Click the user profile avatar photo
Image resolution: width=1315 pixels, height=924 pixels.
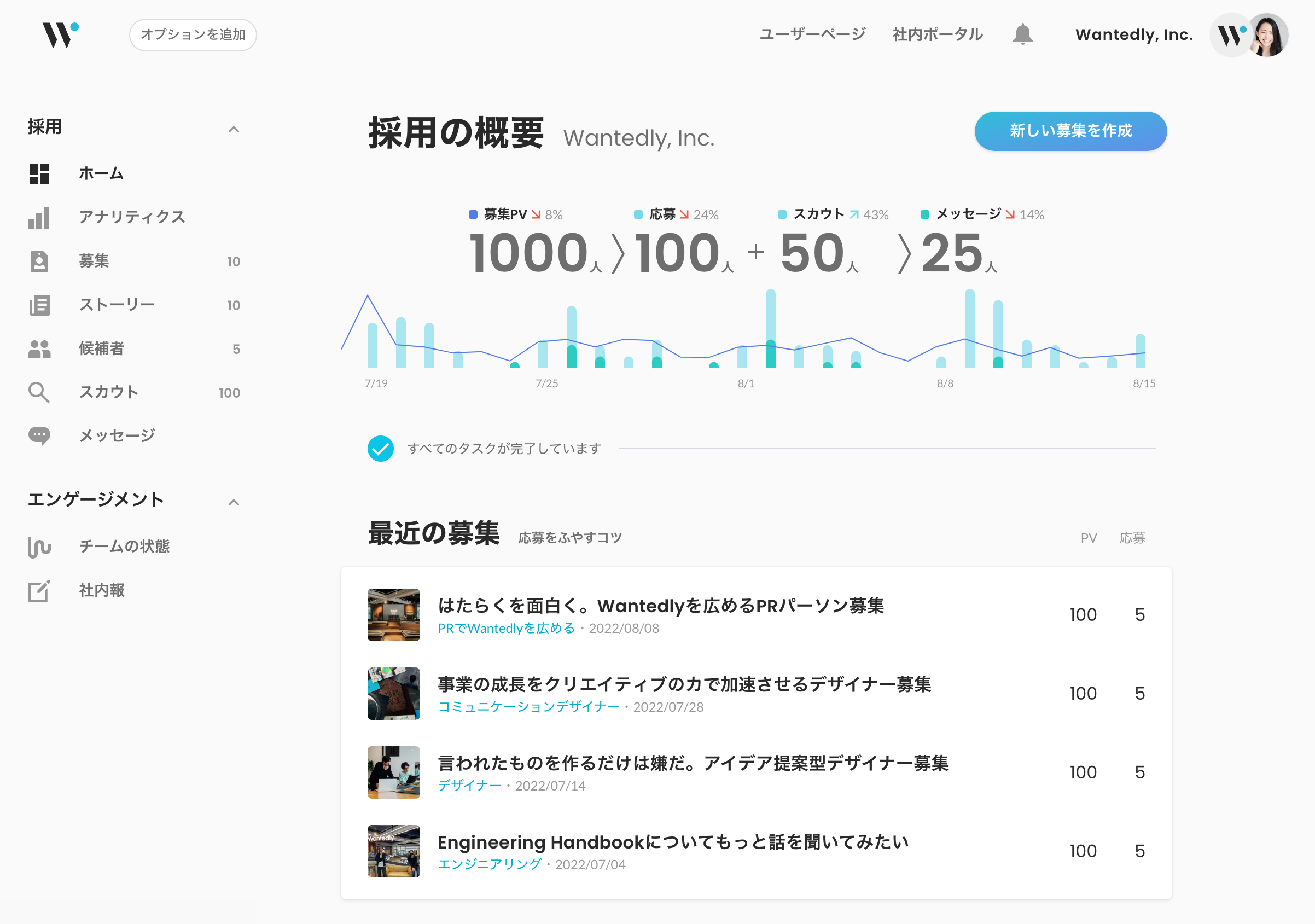pyautogui.click(x=1267, y=35)
